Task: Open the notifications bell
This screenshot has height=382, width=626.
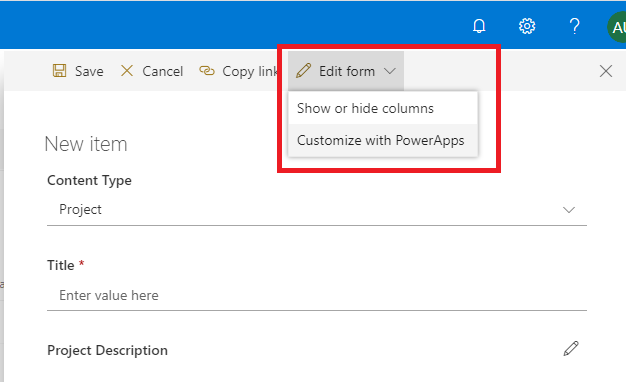Action: pos(479,26)
